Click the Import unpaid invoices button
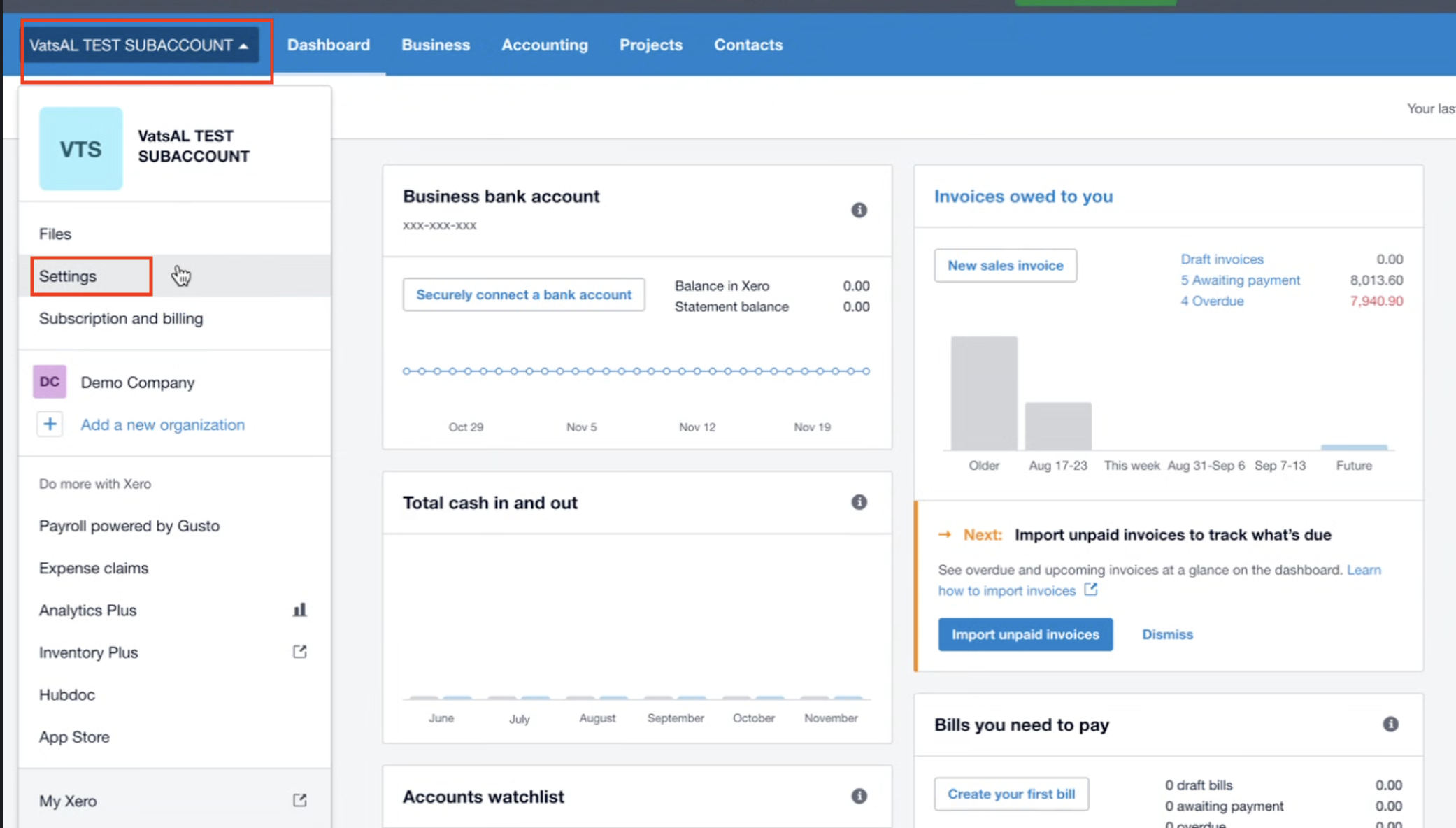 1025,634
